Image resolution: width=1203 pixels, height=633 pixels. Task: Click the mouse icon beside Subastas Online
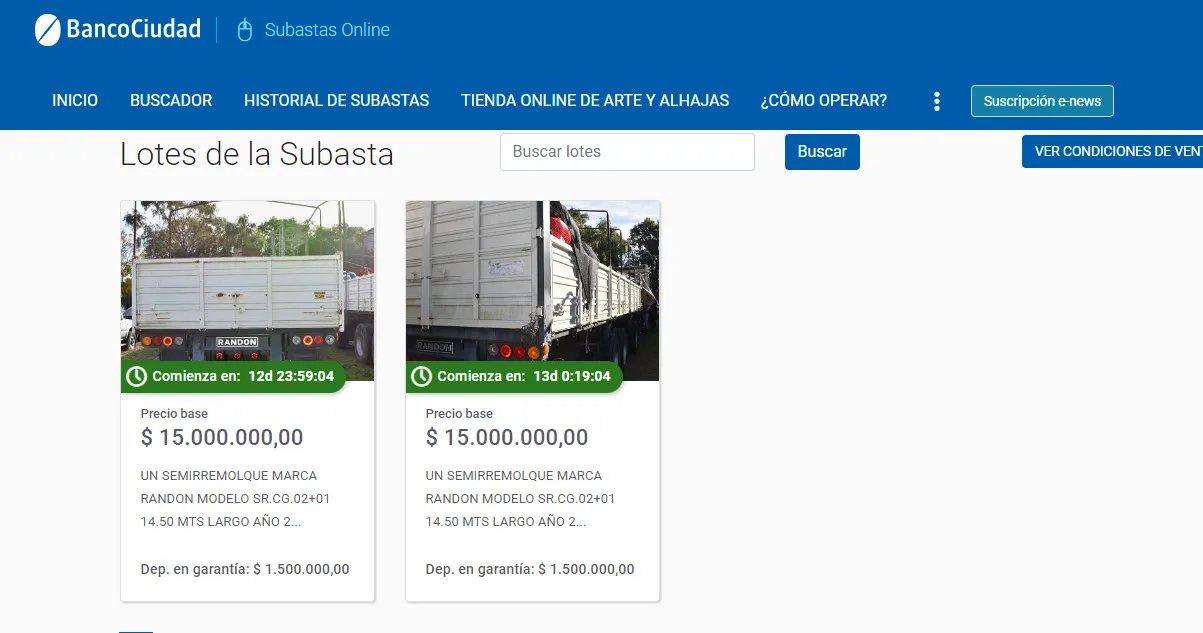245,30
